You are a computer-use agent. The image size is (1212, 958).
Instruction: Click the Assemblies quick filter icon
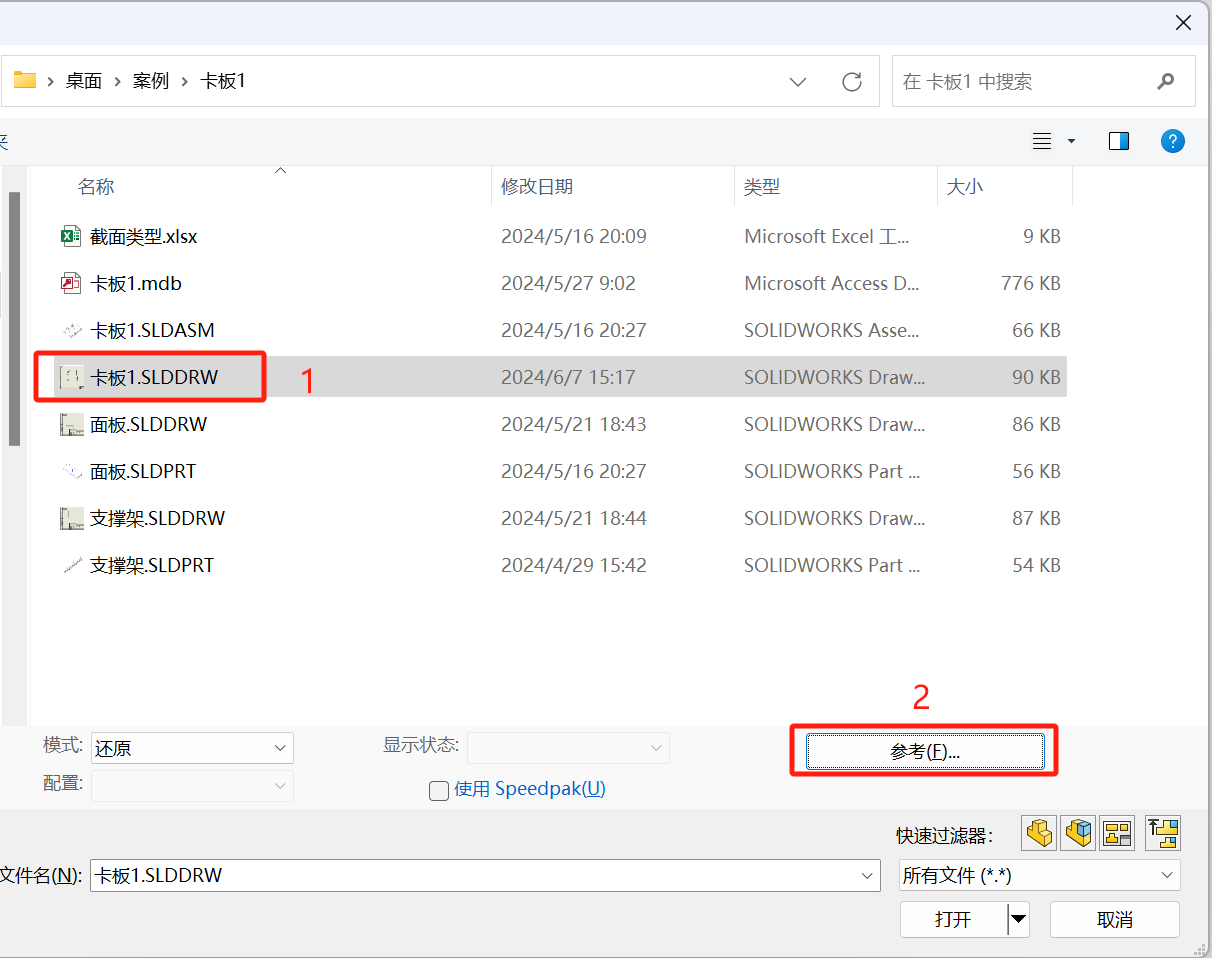(1079, 832)
